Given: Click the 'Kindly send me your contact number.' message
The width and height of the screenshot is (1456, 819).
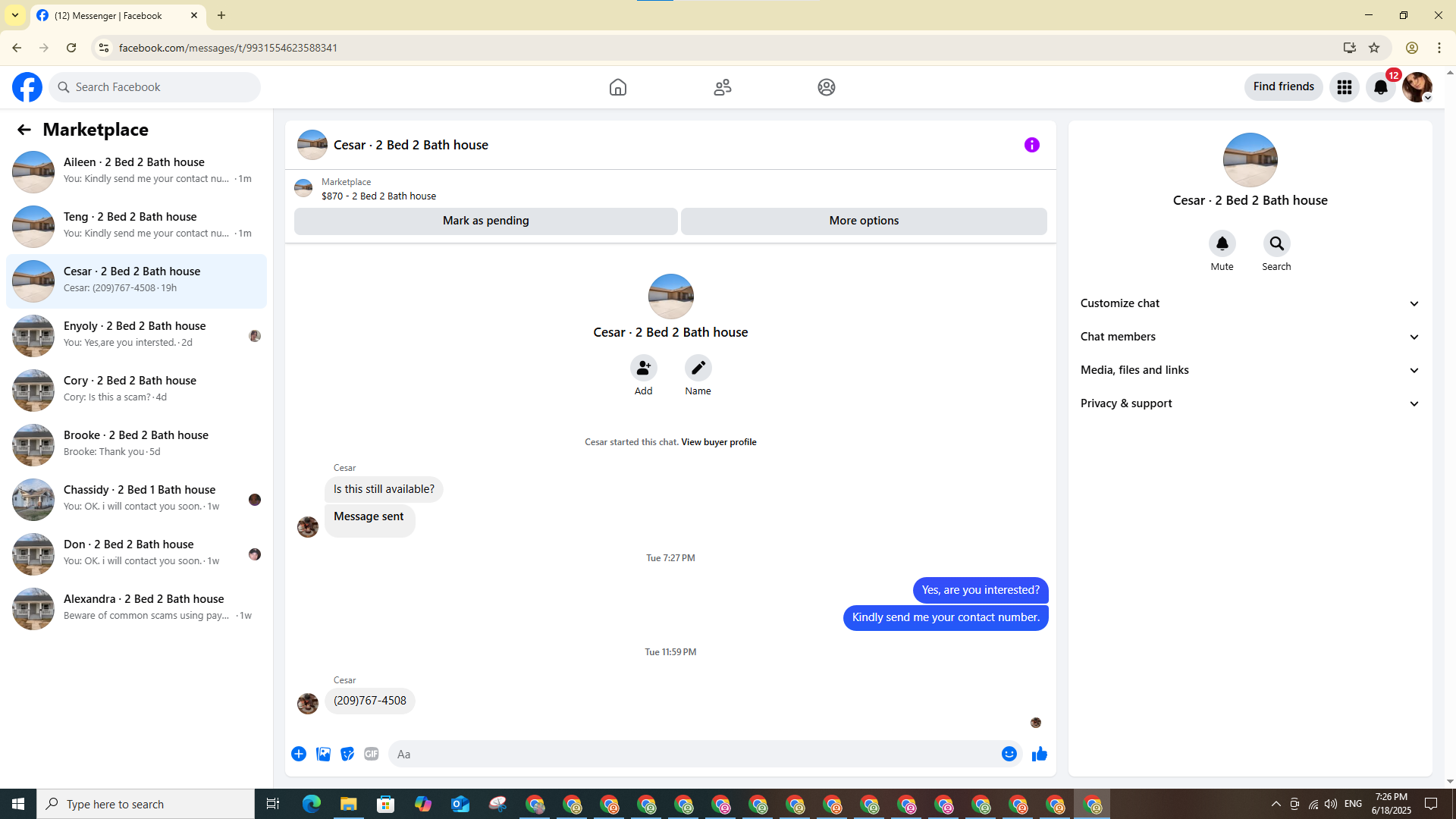Looking at the screenshot, I should point(946,617).
